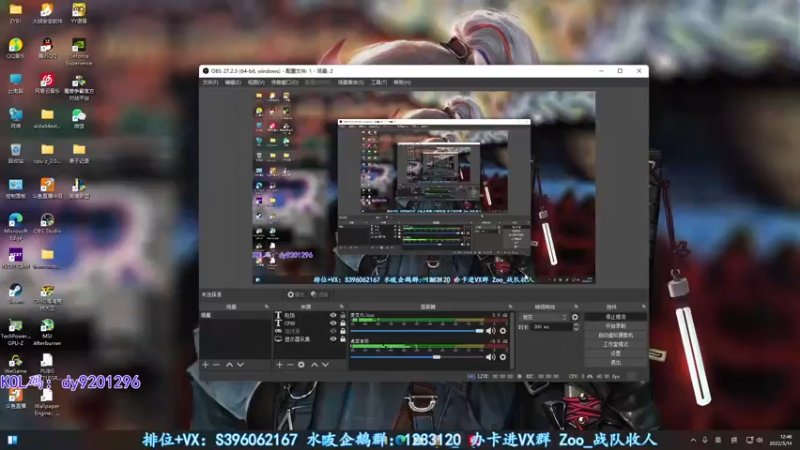Add a new source with the plus icon
Viewport: 800px width, 450px height.
click(279, 365)
